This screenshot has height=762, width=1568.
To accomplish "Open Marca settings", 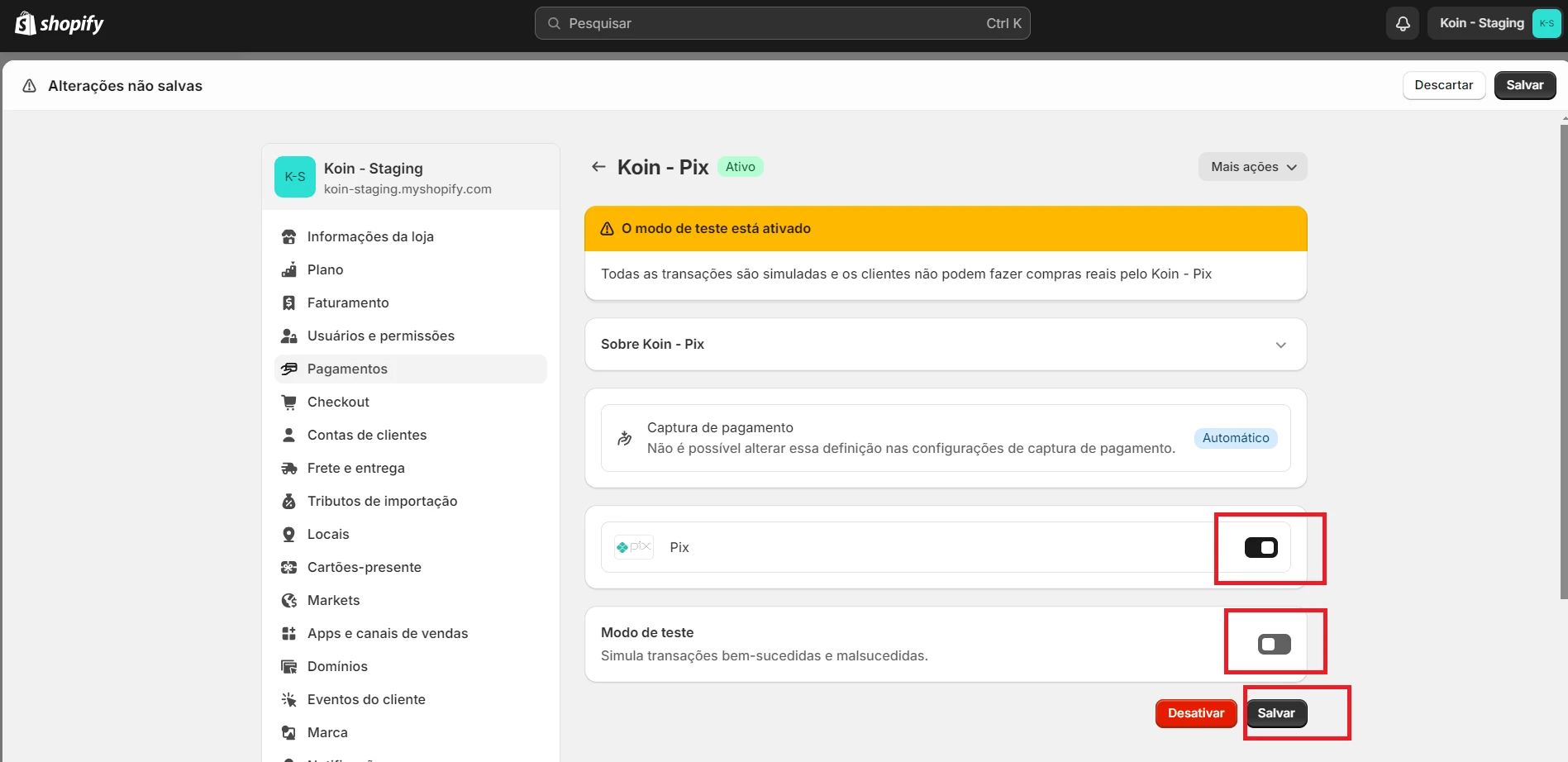I will click(x=411, y=732).
